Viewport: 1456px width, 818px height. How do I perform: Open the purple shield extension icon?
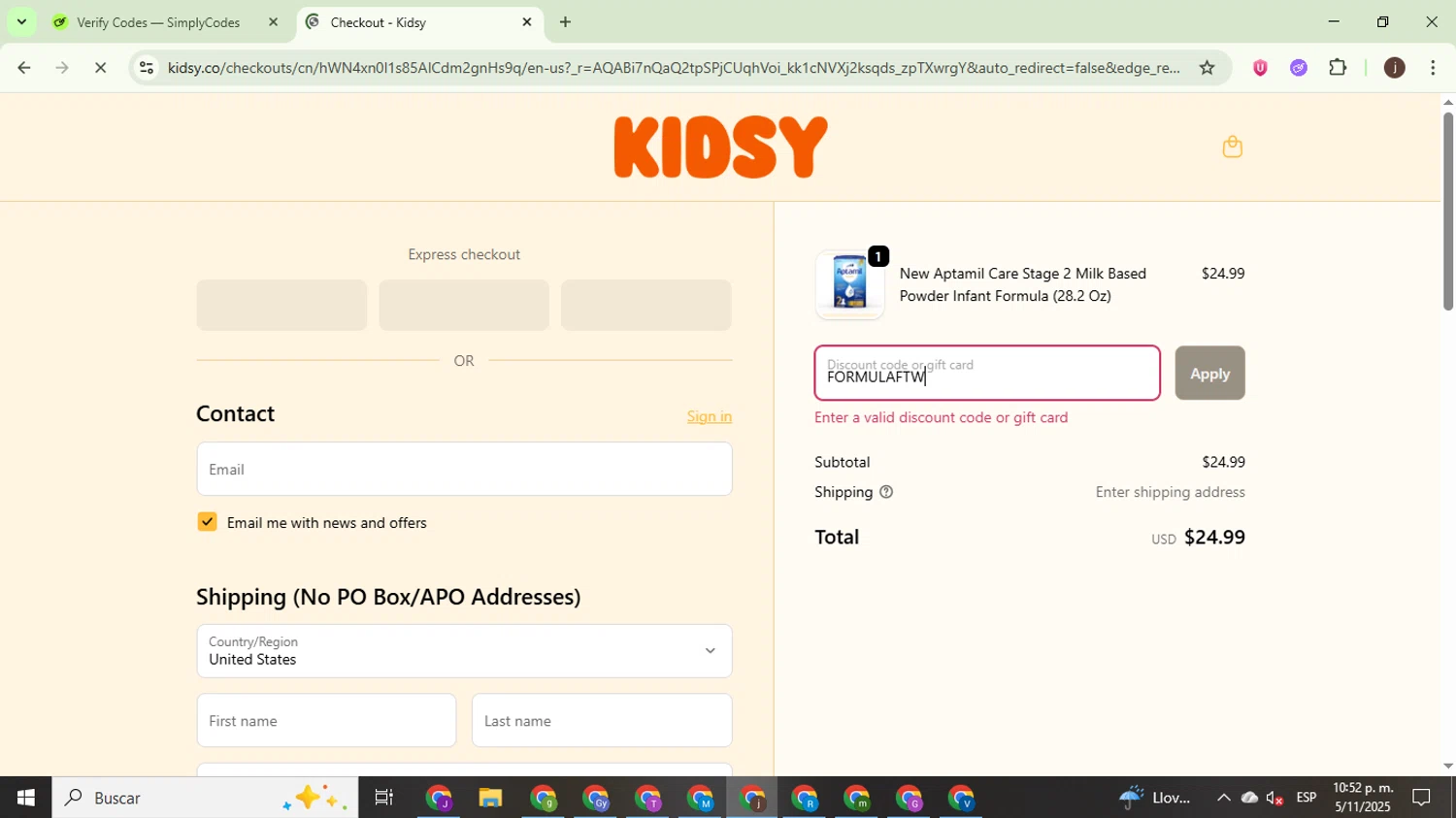1260,67
